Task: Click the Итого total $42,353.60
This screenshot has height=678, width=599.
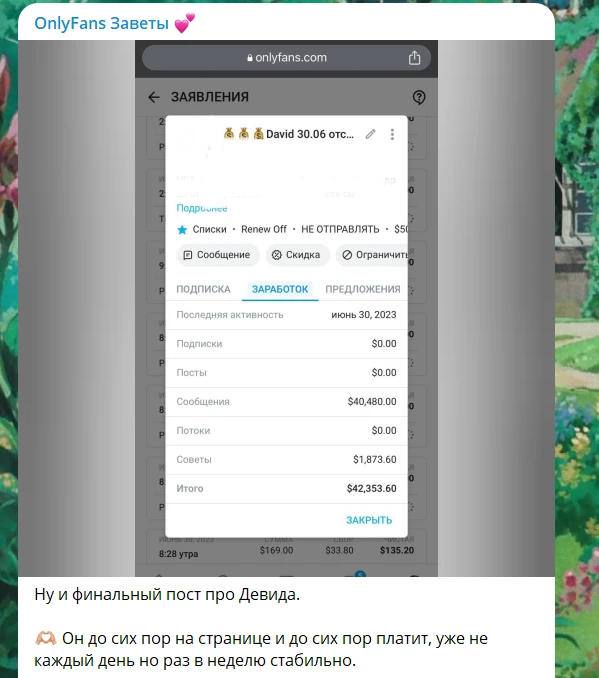Action: pyautogui.click(x=372, y=489)
